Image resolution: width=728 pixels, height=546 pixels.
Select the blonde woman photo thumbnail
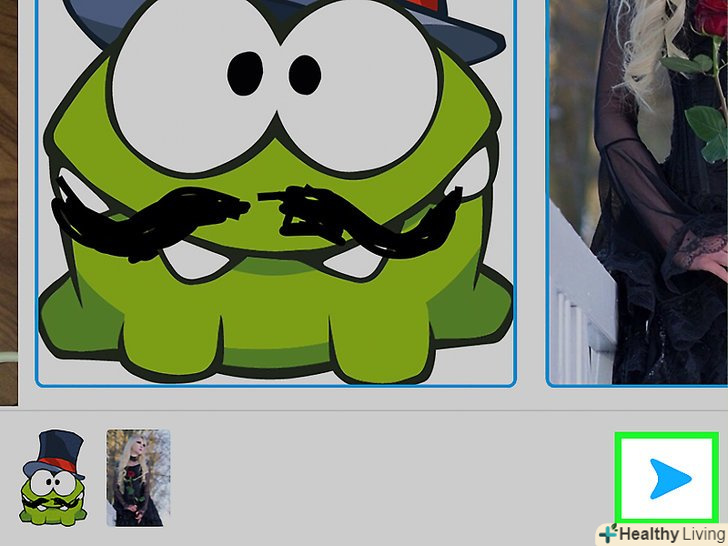pyautogui.click(x=138, y=478)
